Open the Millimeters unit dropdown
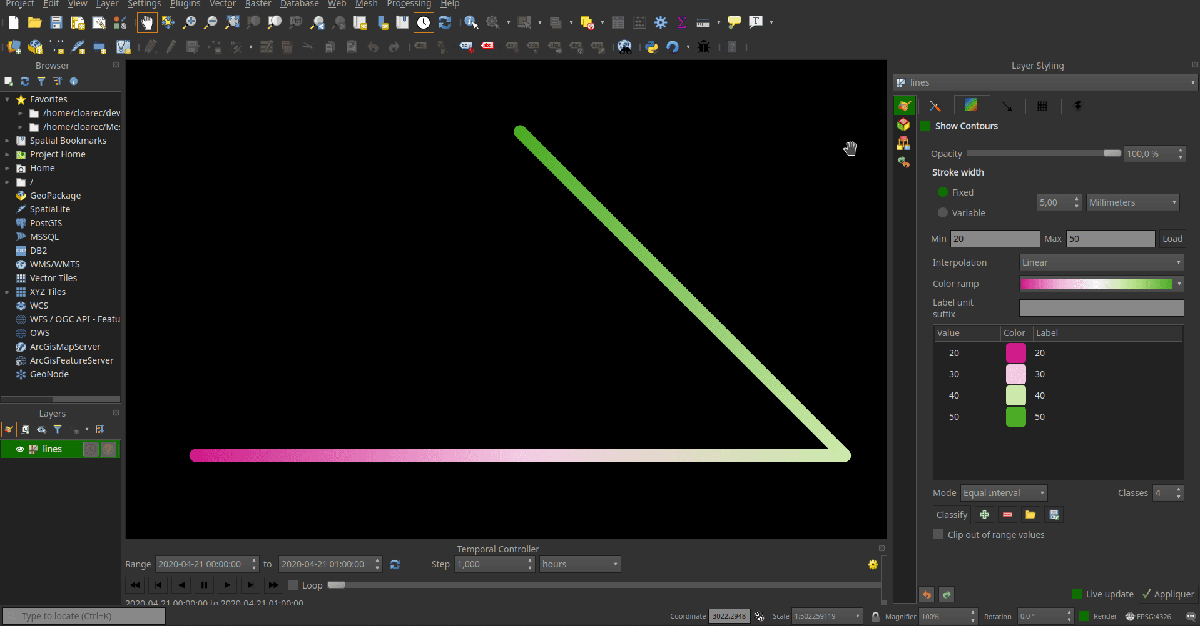1200x626 pixels. click(x=1132, y=202)
